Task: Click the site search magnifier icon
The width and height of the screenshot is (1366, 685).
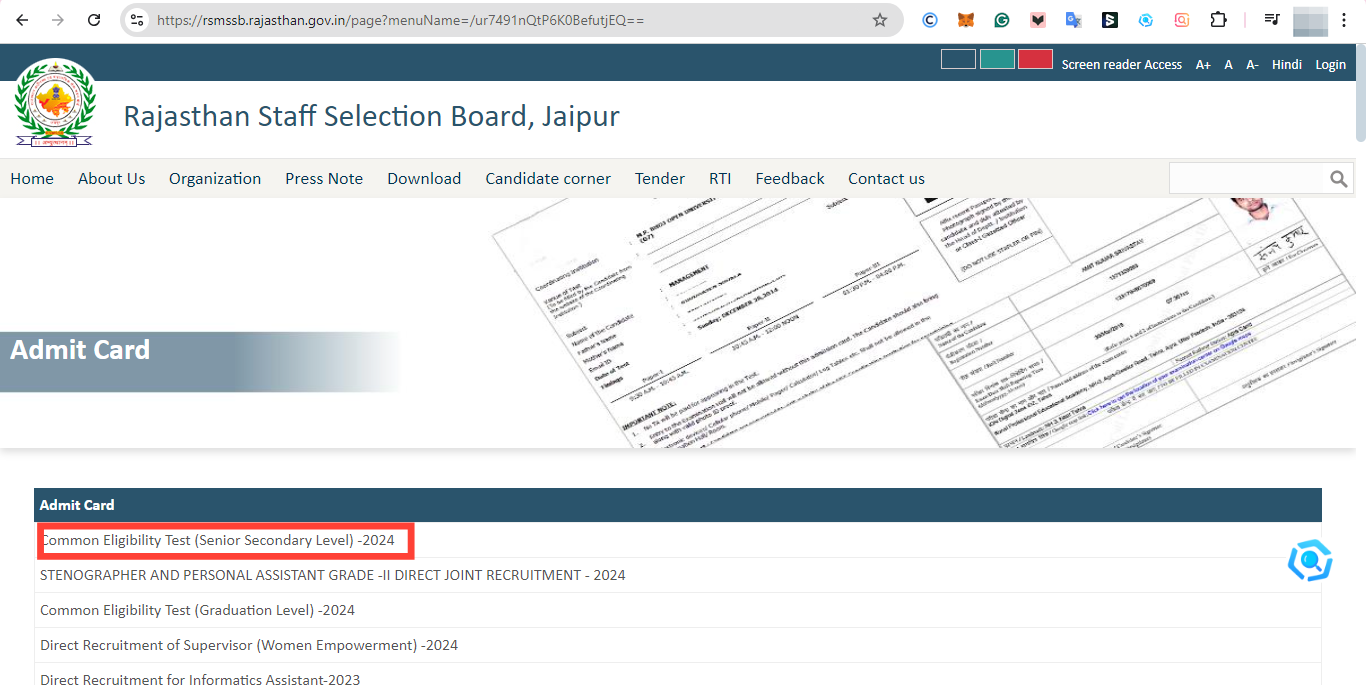Action: coord(1339,179)
